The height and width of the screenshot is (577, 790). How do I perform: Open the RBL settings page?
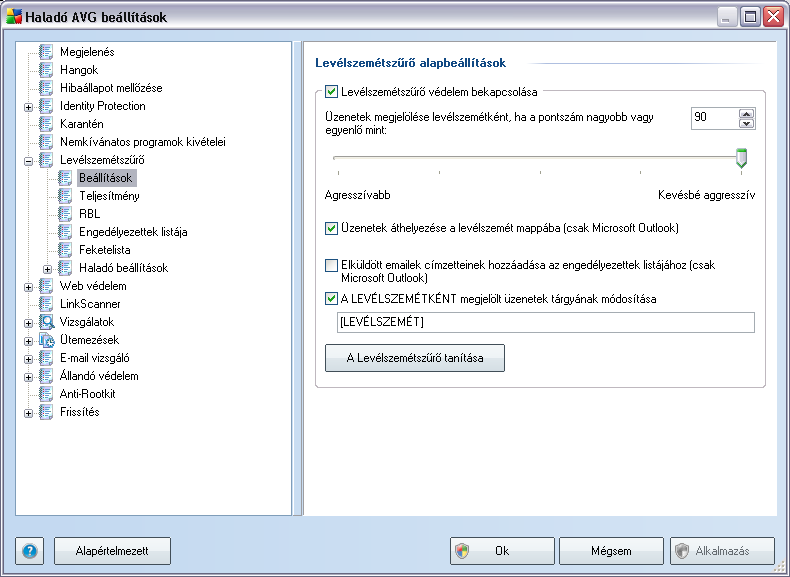point(90,214)
